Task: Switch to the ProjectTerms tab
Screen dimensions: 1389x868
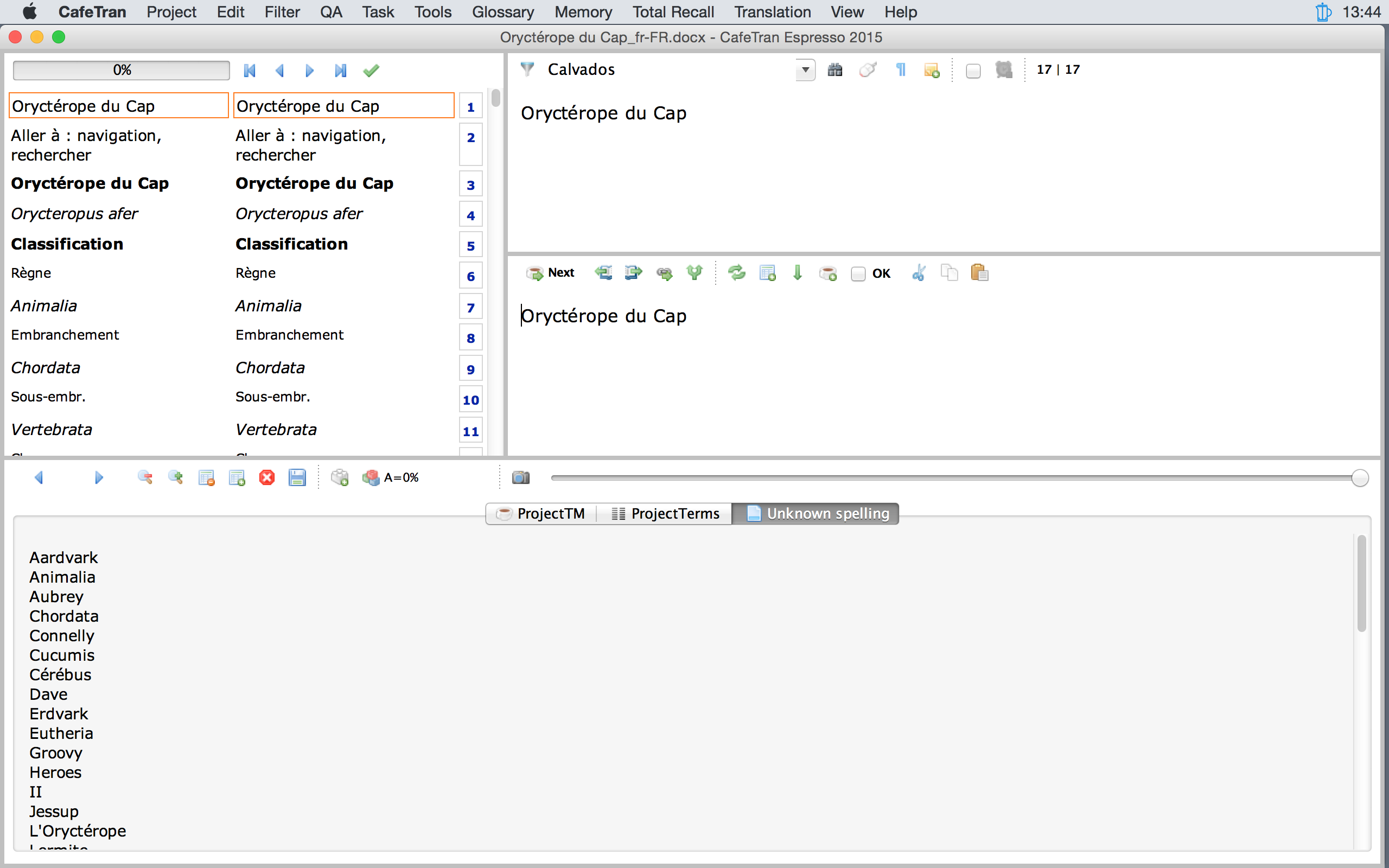Action: click(x=665, y=513)
